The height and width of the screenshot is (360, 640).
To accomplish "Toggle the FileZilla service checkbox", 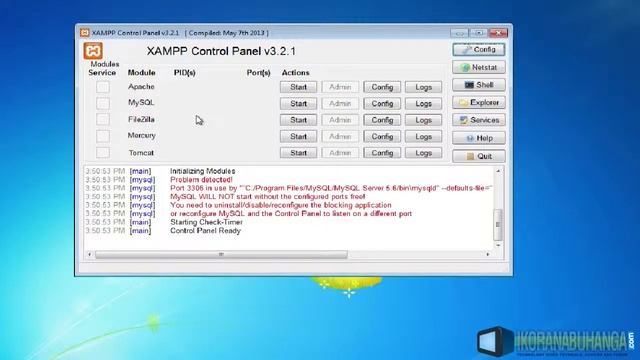I will [103, 120].
